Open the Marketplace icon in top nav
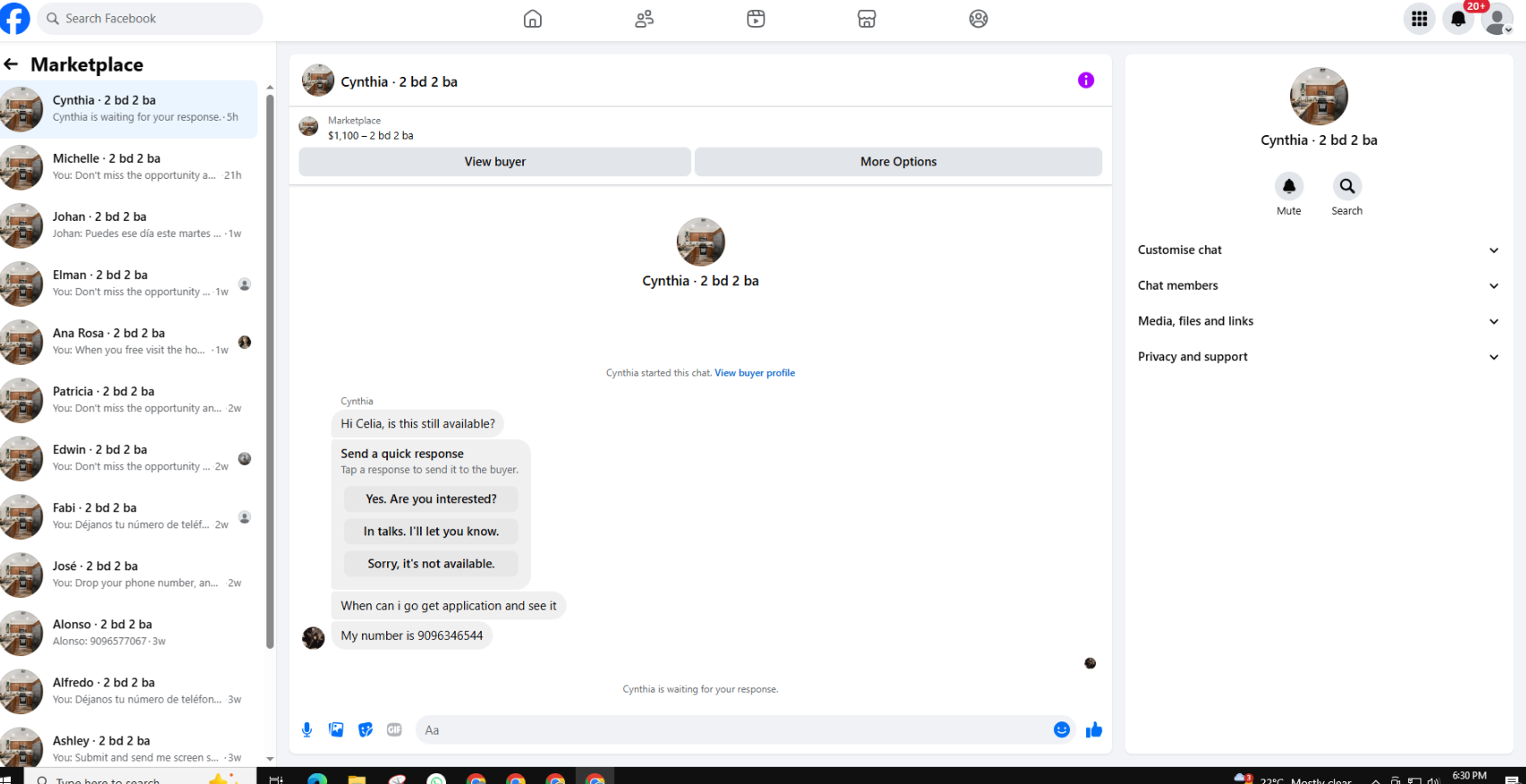Viewport: 1526px width, 784px height. click(867, 19)
